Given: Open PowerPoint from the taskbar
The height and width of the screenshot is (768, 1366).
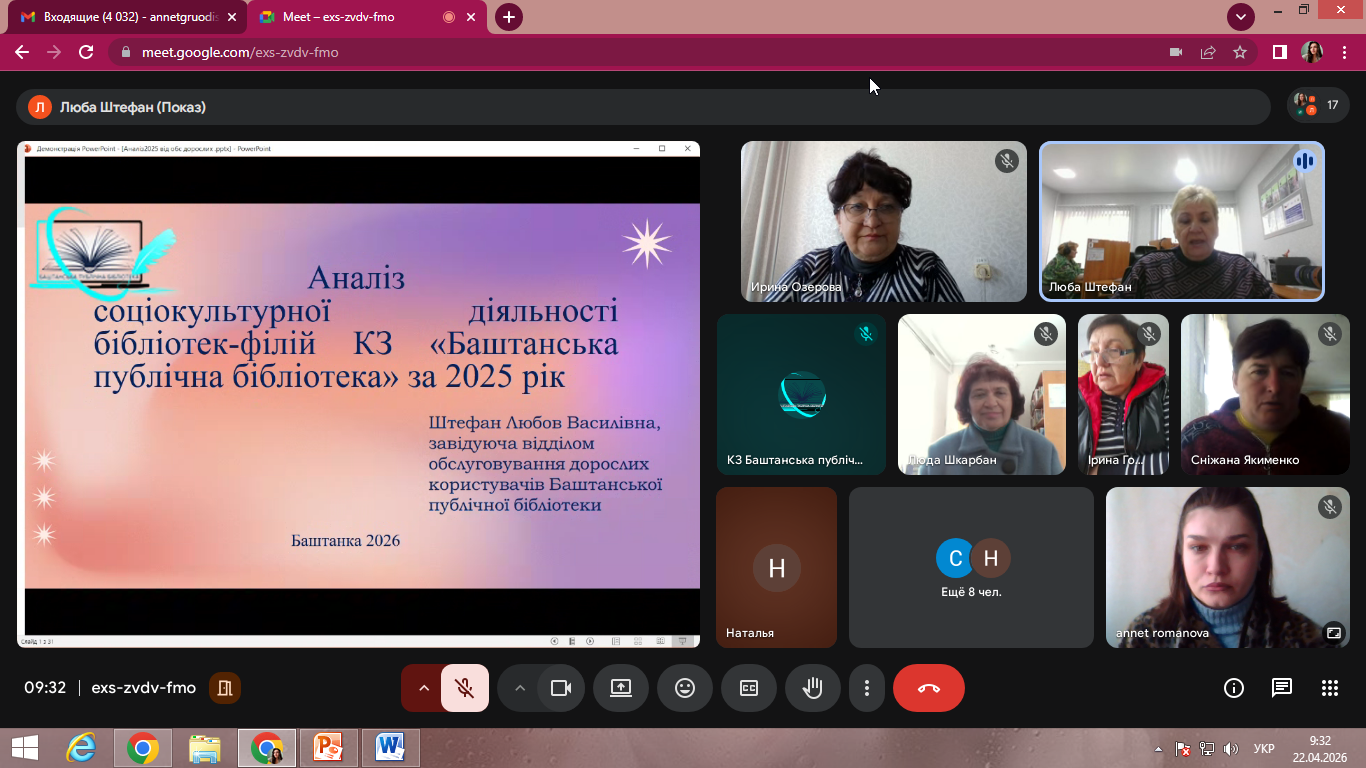Looking at the screenshot, I should click(x=328, y=747).
